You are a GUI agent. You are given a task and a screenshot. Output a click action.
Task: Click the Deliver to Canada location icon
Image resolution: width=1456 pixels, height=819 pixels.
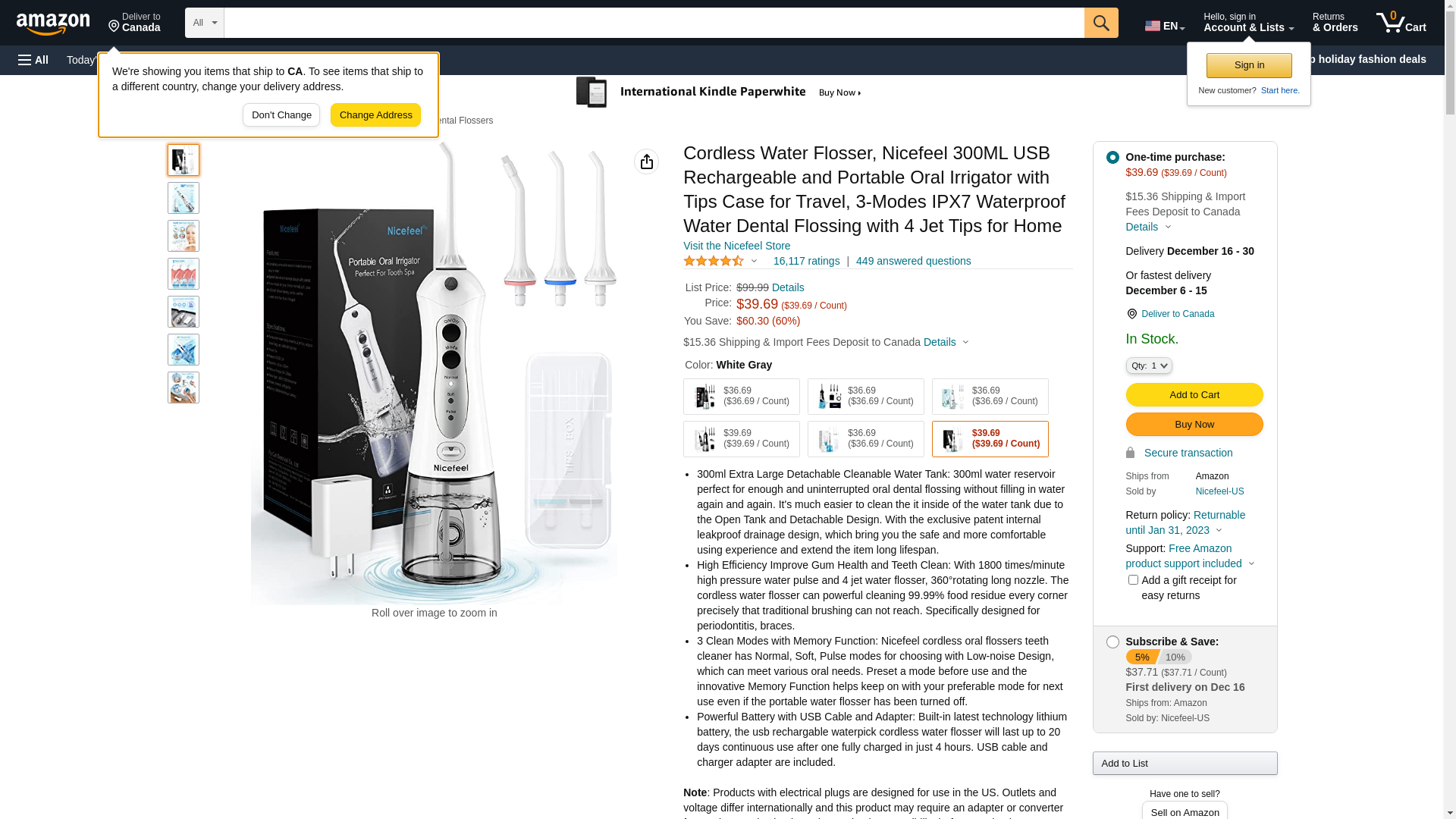[x=114, y=27]
